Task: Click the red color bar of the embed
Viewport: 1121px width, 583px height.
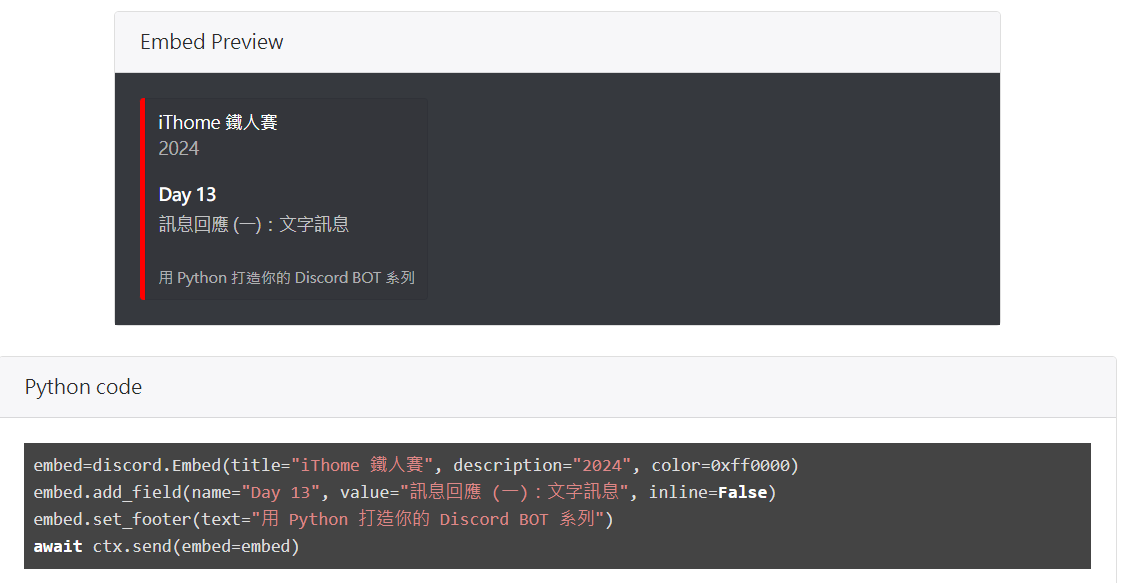Action: coord(143,199)
